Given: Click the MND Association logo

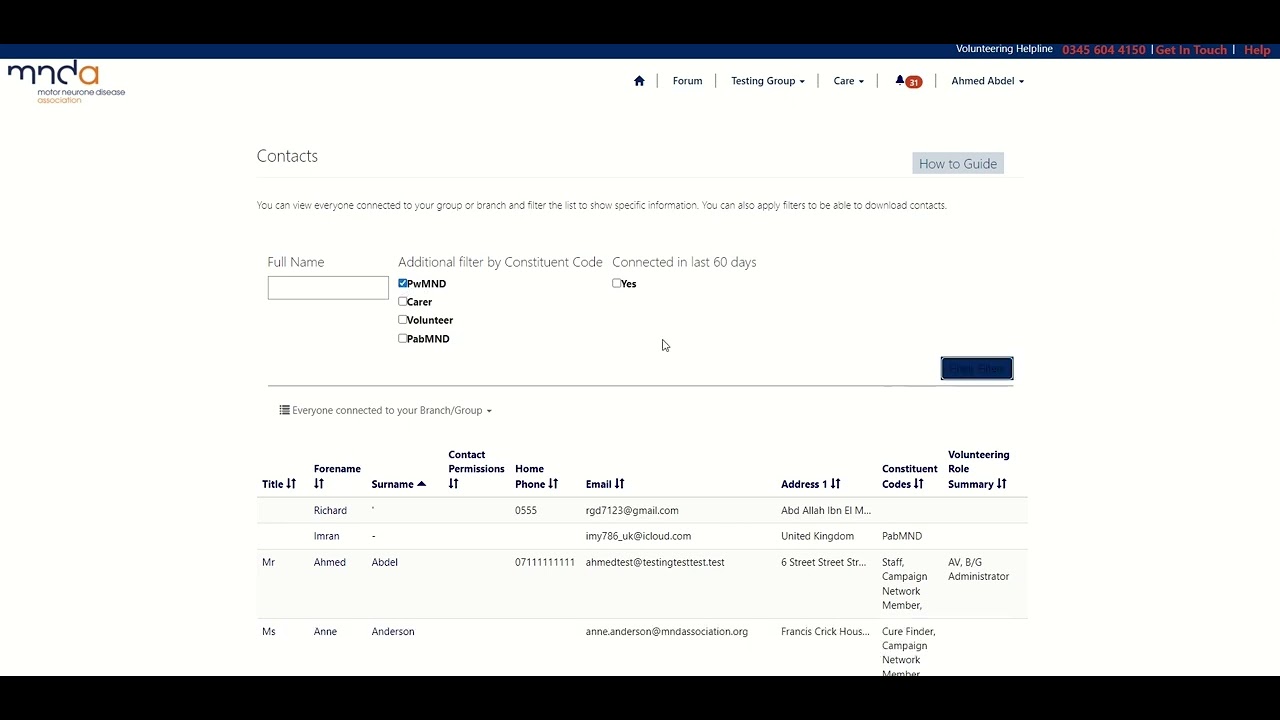Looking at the screenshot, I should 67,82.
